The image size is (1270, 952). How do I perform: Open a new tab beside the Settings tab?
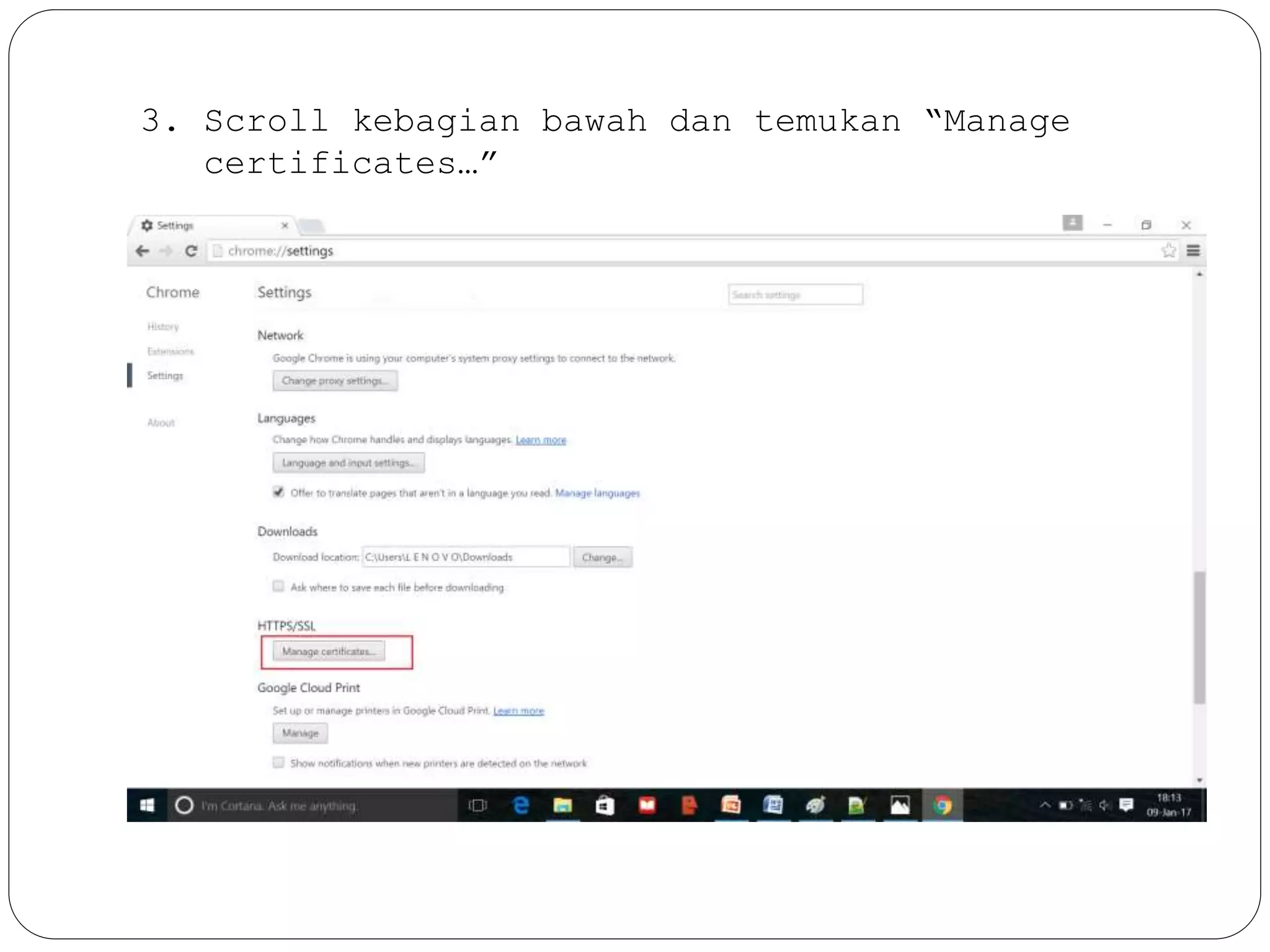[311, 226]
